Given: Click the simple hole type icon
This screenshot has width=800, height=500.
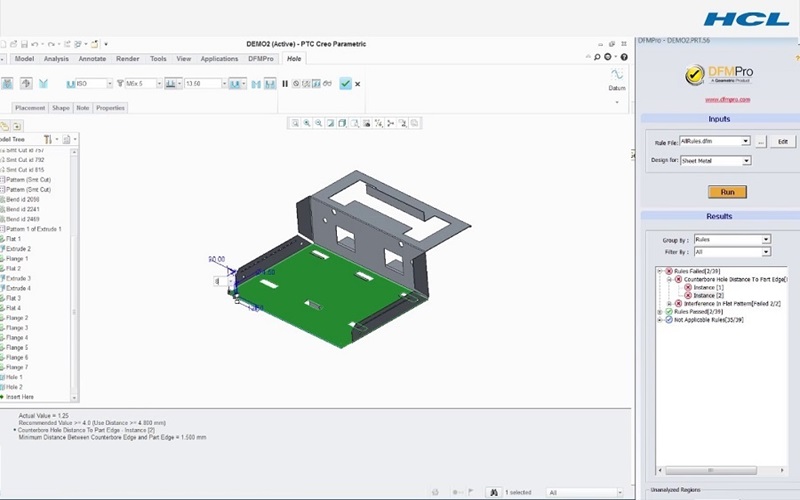Looking at the screenshot, I should pos(7,83).
